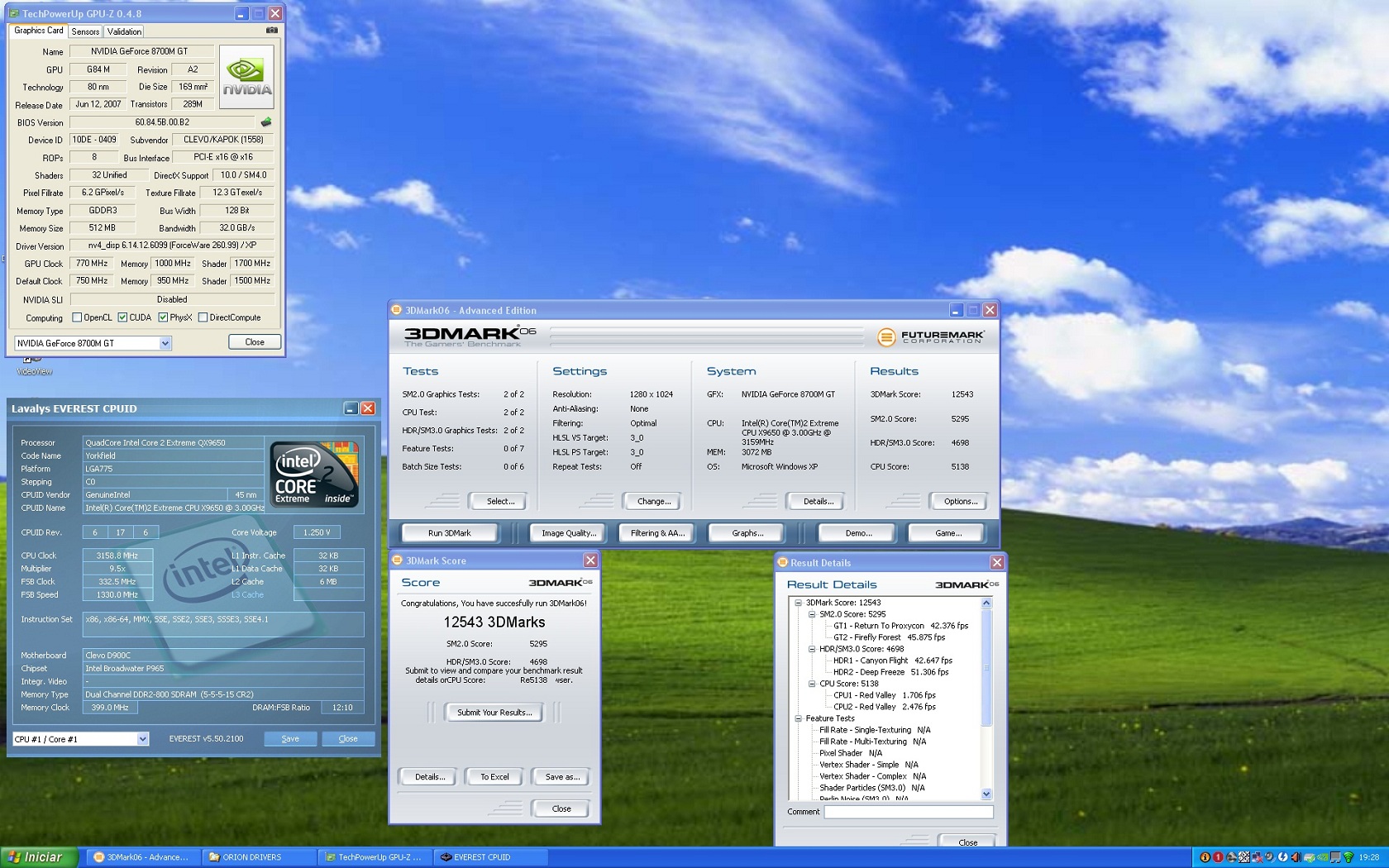Select EVEREST CPUID taskbar item
Viewport: 1389px width, 868px height.
pos(489,857)
